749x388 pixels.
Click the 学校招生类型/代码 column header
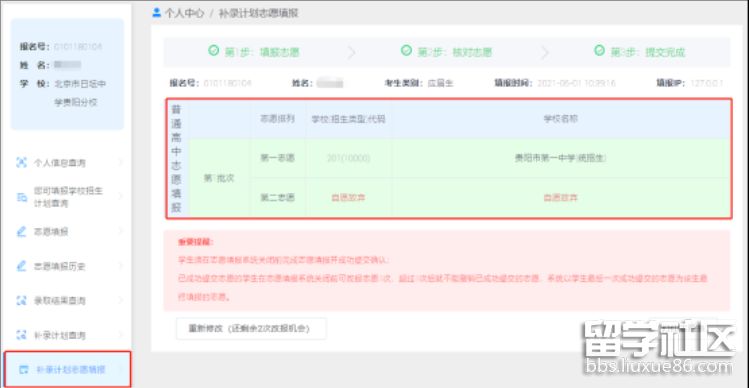pos(348,119)
